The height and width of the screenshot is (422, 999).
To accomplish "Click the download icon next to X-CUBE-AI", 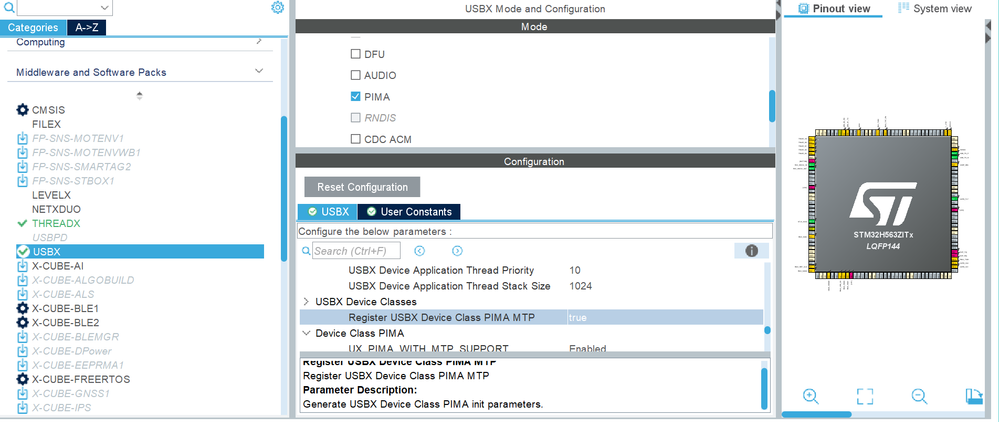I will click(22, 266).
